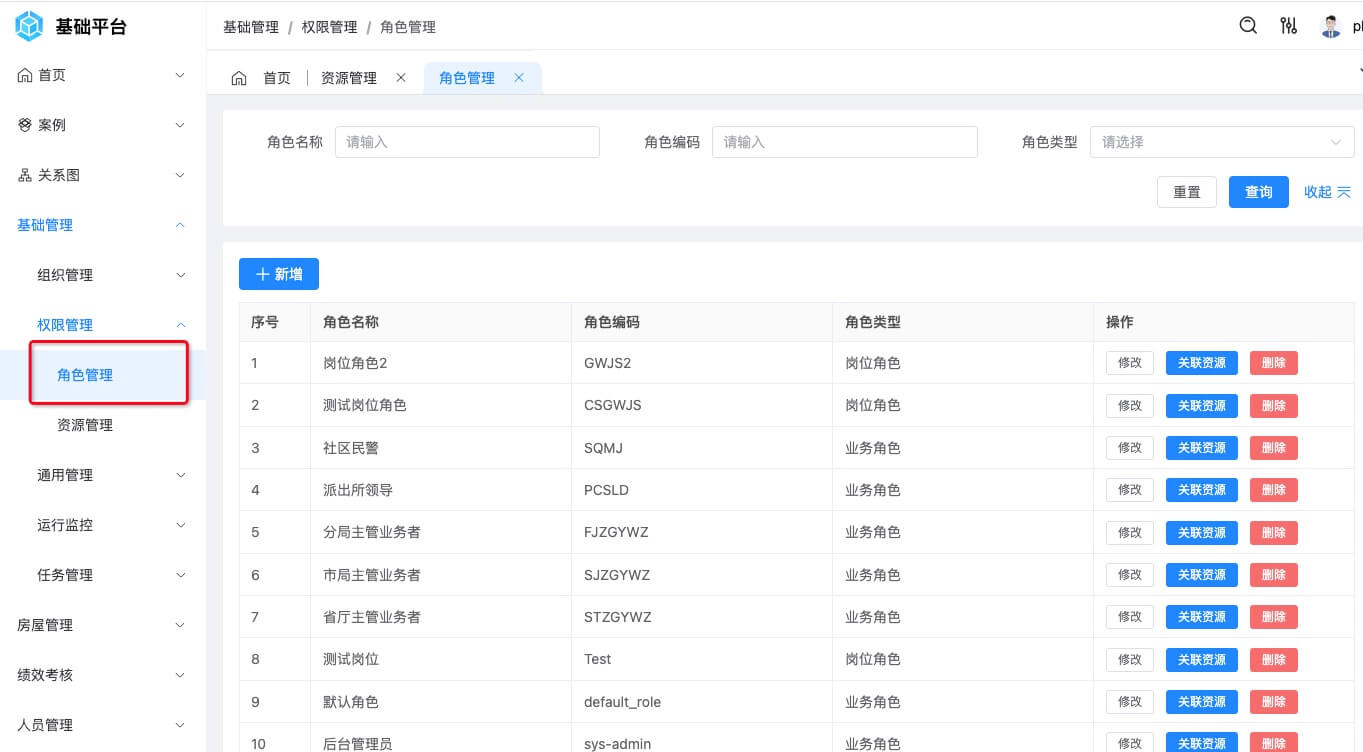The height and width of the screenshot is (752, 1363).
Task: Collapse the 权限管理 submenu chevron
Action: 180,325
